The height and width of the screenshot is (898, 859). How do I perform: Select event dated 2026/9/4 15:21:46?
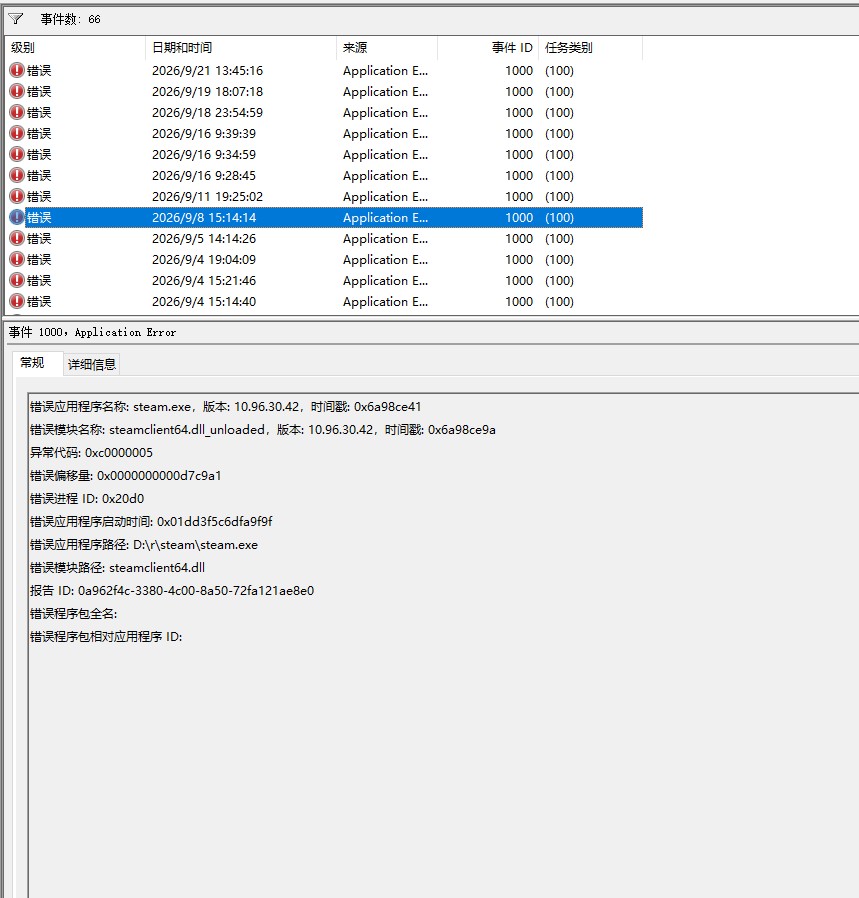tap(324, 281)
